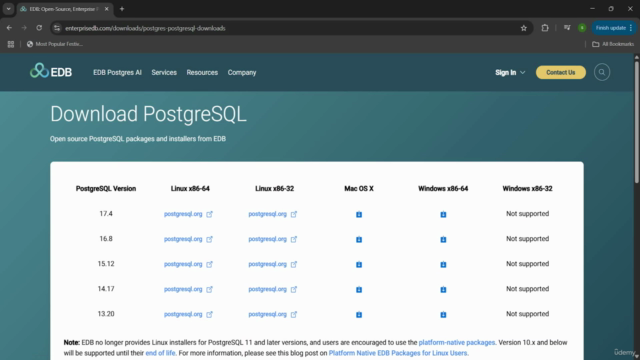This screenshot has height=360, width=640.
Task: Download PostgreSQL 14.17 for Windows x86-64
Action: pyautogui.click(x=443, y=289)
